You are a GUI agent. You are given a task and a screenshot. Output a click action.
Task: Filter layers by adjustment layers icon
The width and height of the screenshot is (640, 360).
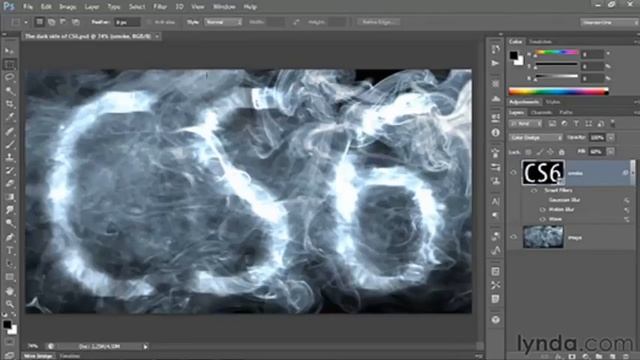click(564, 123)
